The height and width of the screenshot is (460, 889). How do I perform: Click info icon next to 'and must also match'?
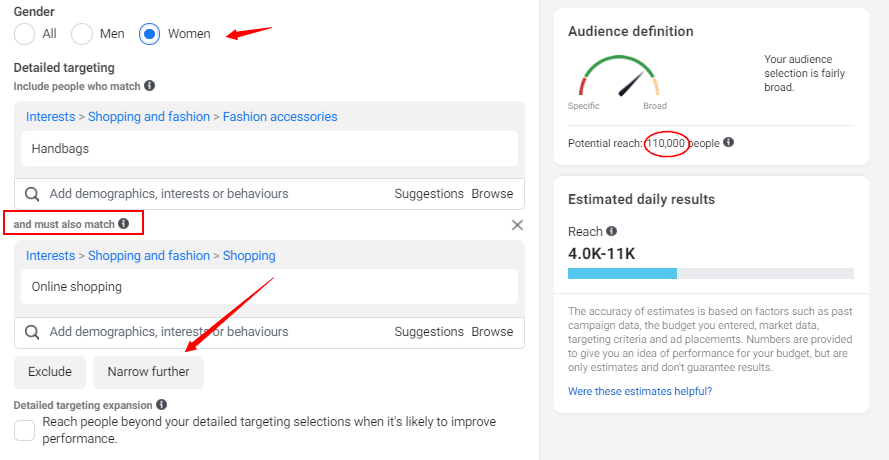pyautogui.click(x=124, y=224)
